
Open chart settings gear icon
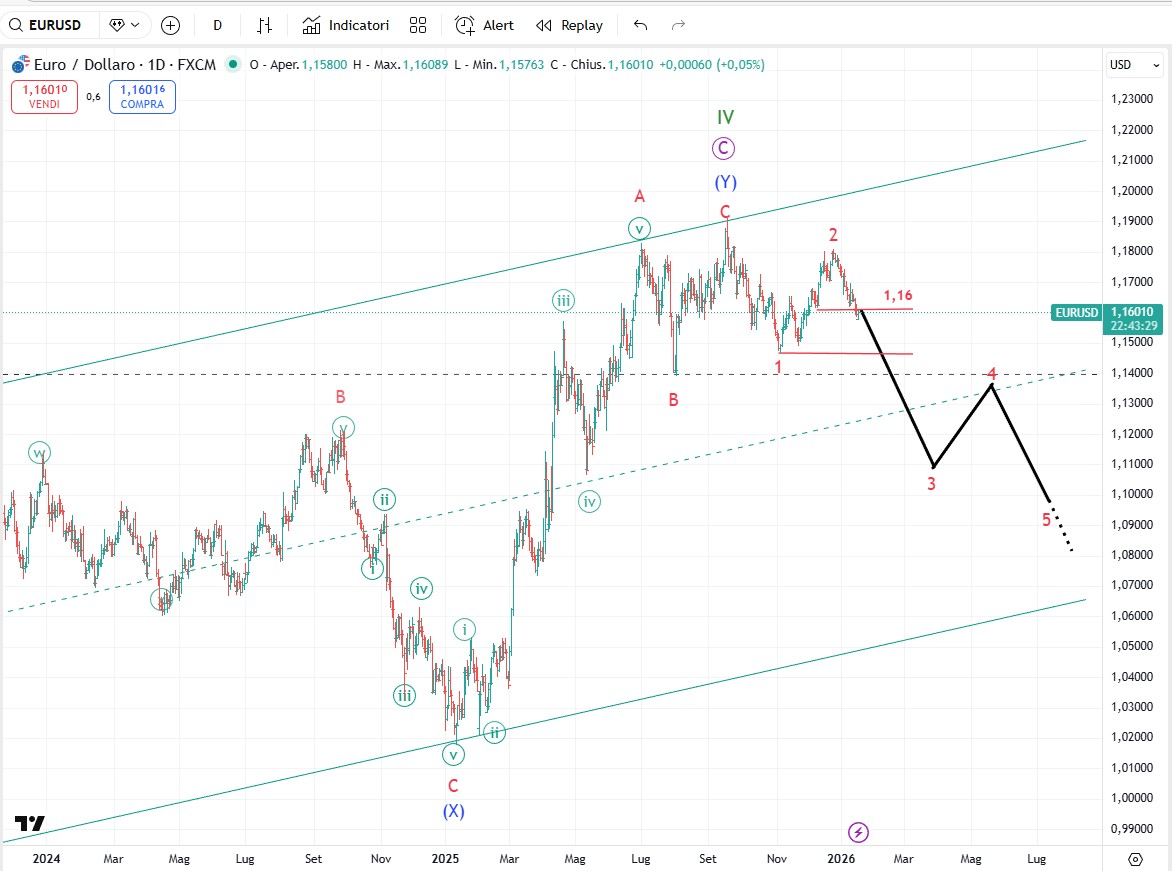pos(1135,859)
